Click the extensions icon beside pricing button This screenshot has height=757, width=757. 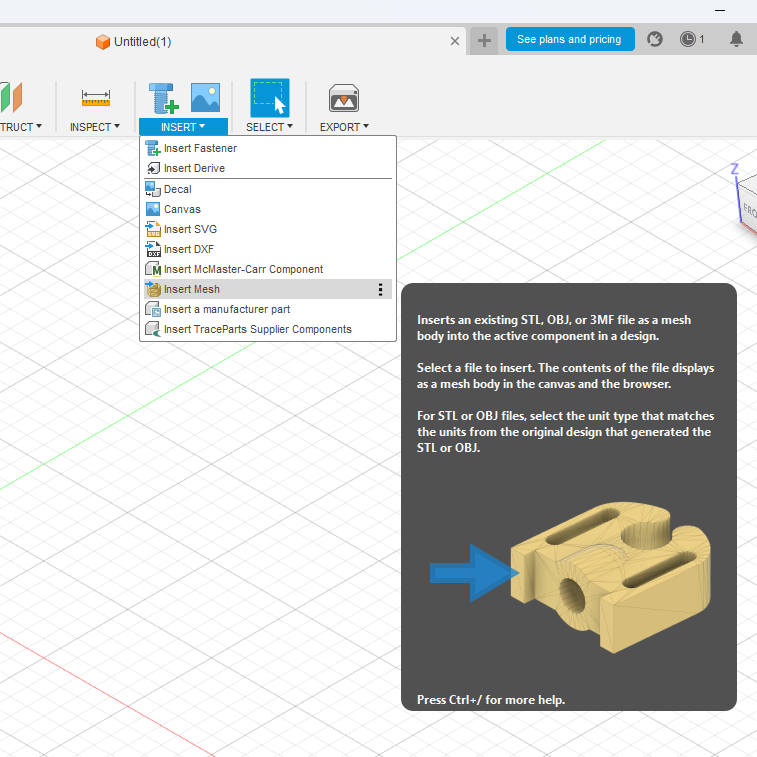pyautogui.click(x=655, y=40)
